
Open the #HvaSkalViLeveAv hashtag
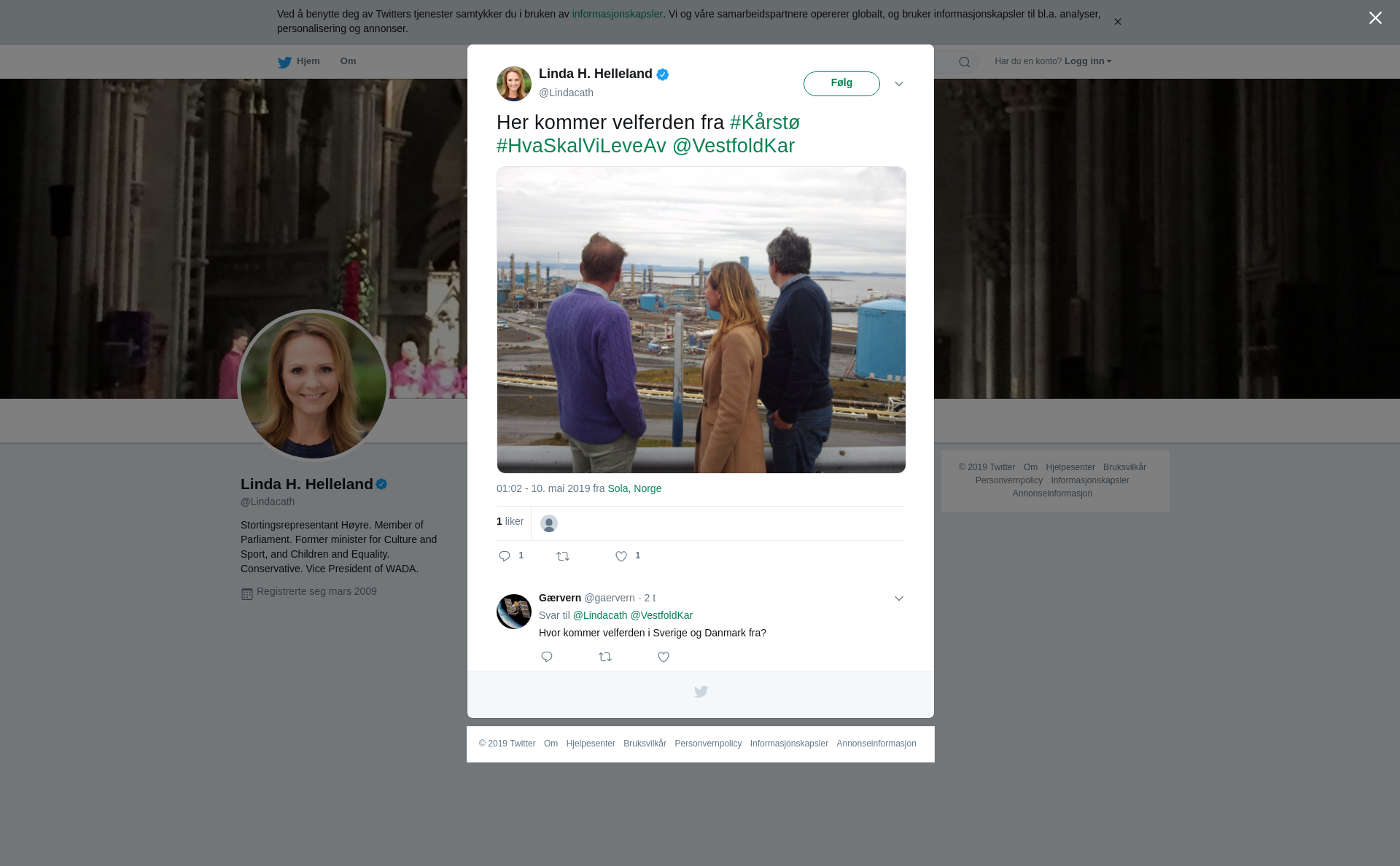(581, 146)
